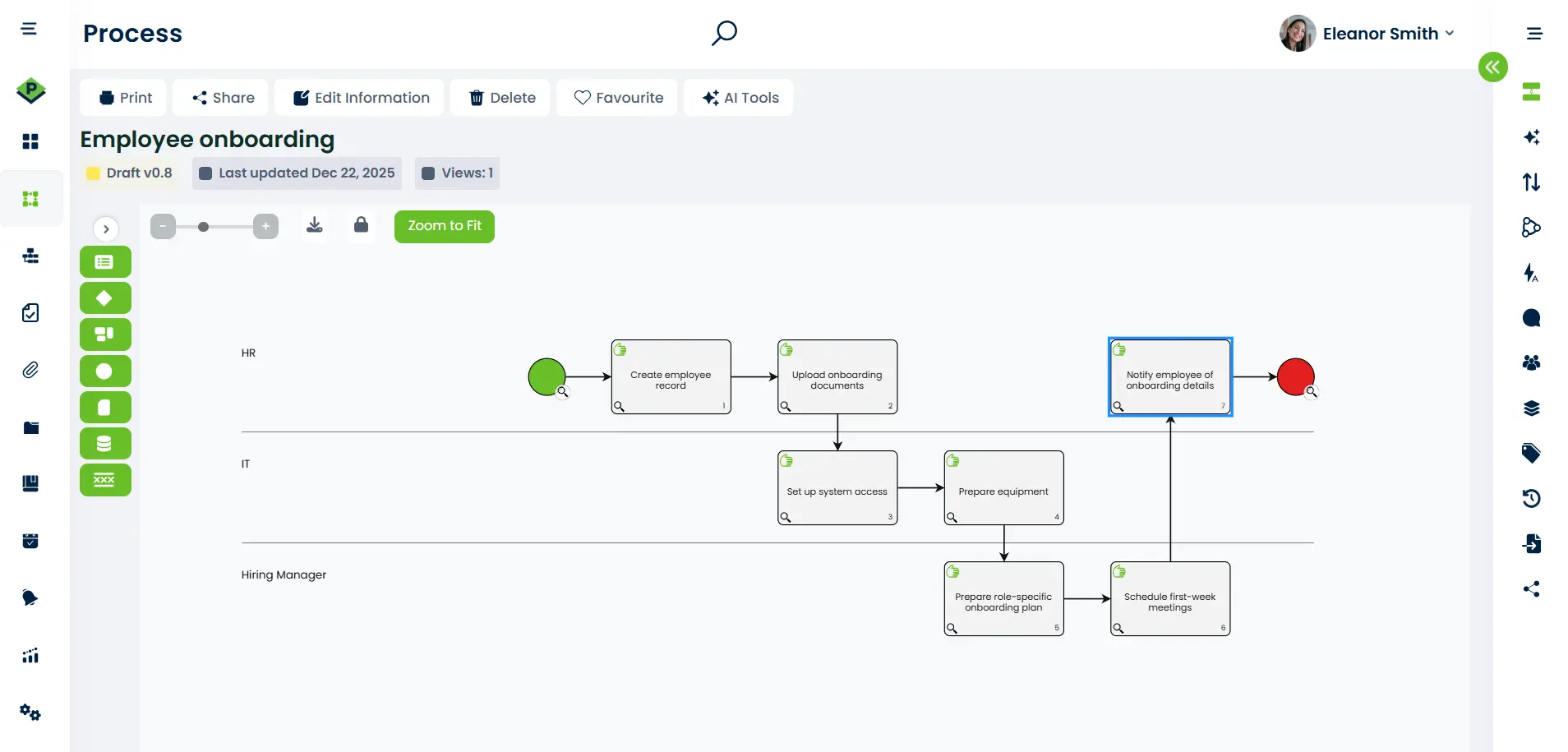Click the paperclip attachments icon
1568x752 pixels.
(x=30, y=370)
